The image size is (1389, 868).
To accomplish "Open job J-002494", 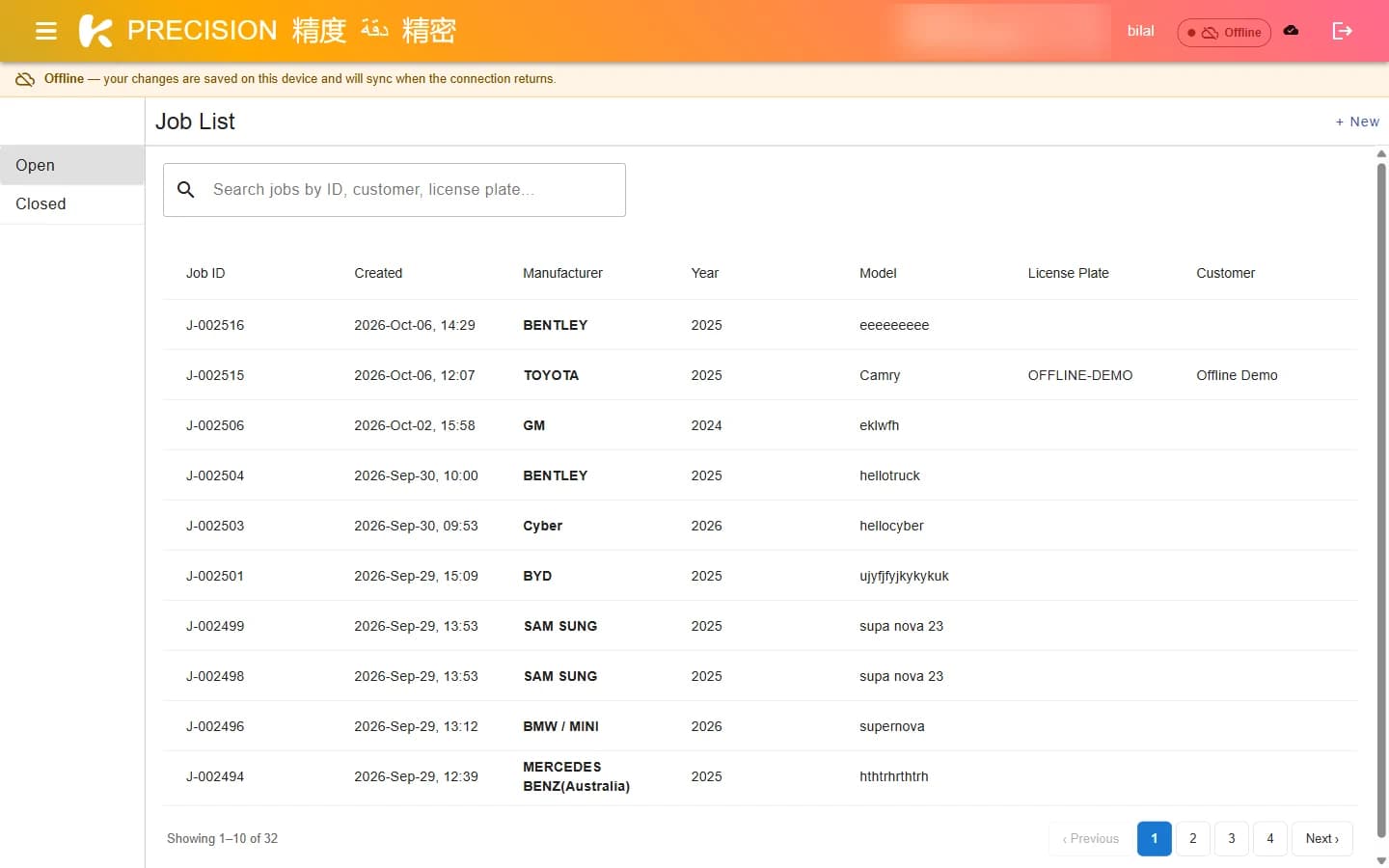I will pyautogui.click(x=760, y=777).
